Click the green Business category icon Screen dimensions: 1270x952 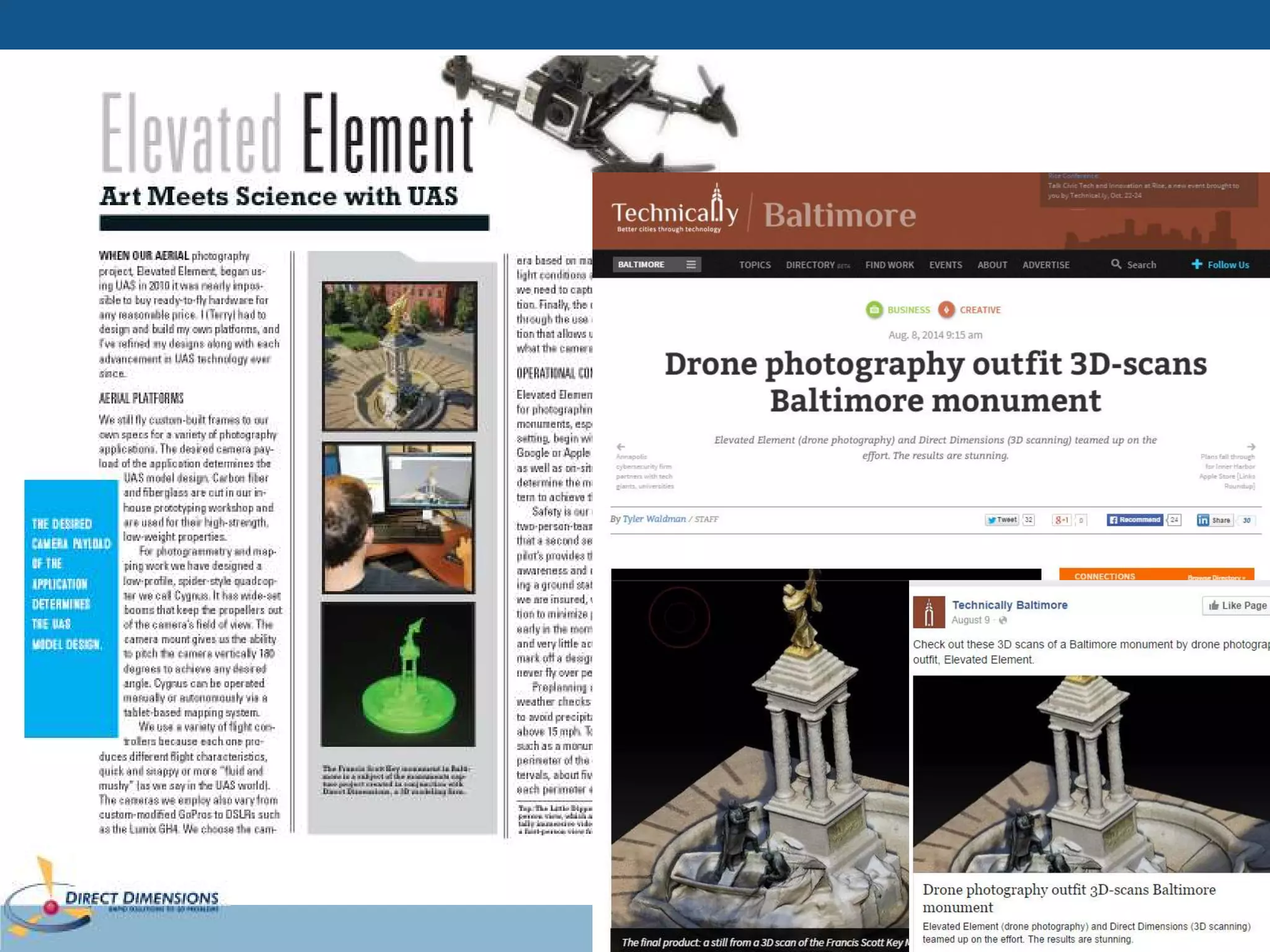pyautogui.click(x=874, y=309)
